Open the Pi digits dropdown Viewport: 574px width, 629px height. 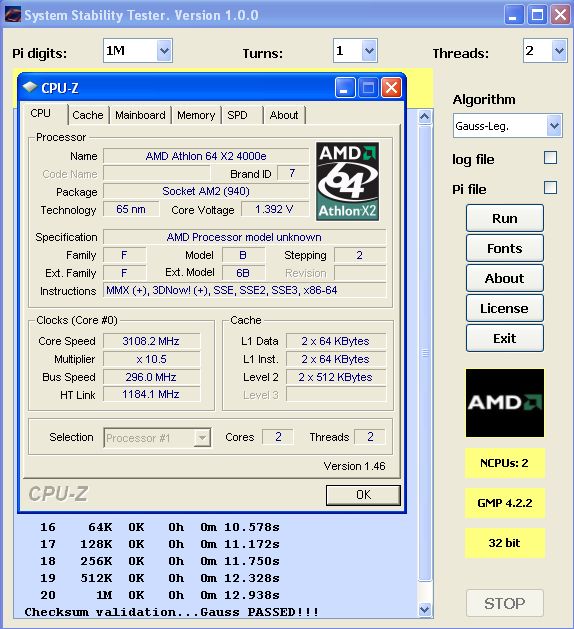coord(164,51)
